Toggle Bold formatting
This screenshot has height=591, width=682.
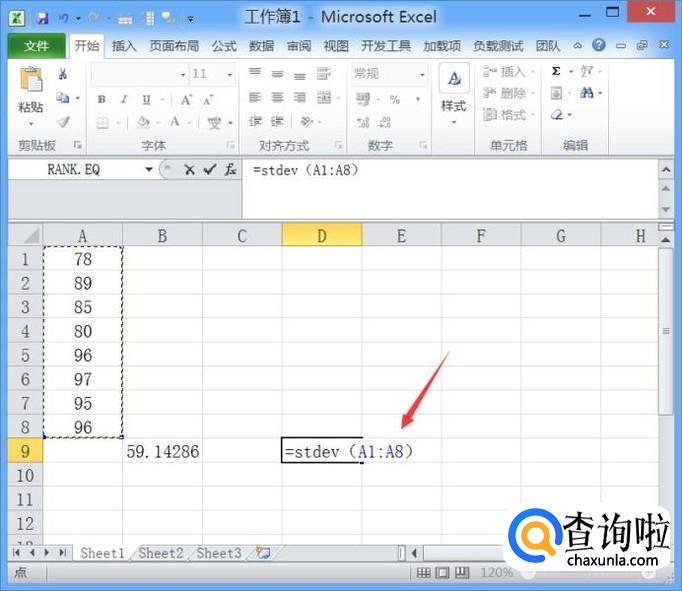click(x=102, y=100)
